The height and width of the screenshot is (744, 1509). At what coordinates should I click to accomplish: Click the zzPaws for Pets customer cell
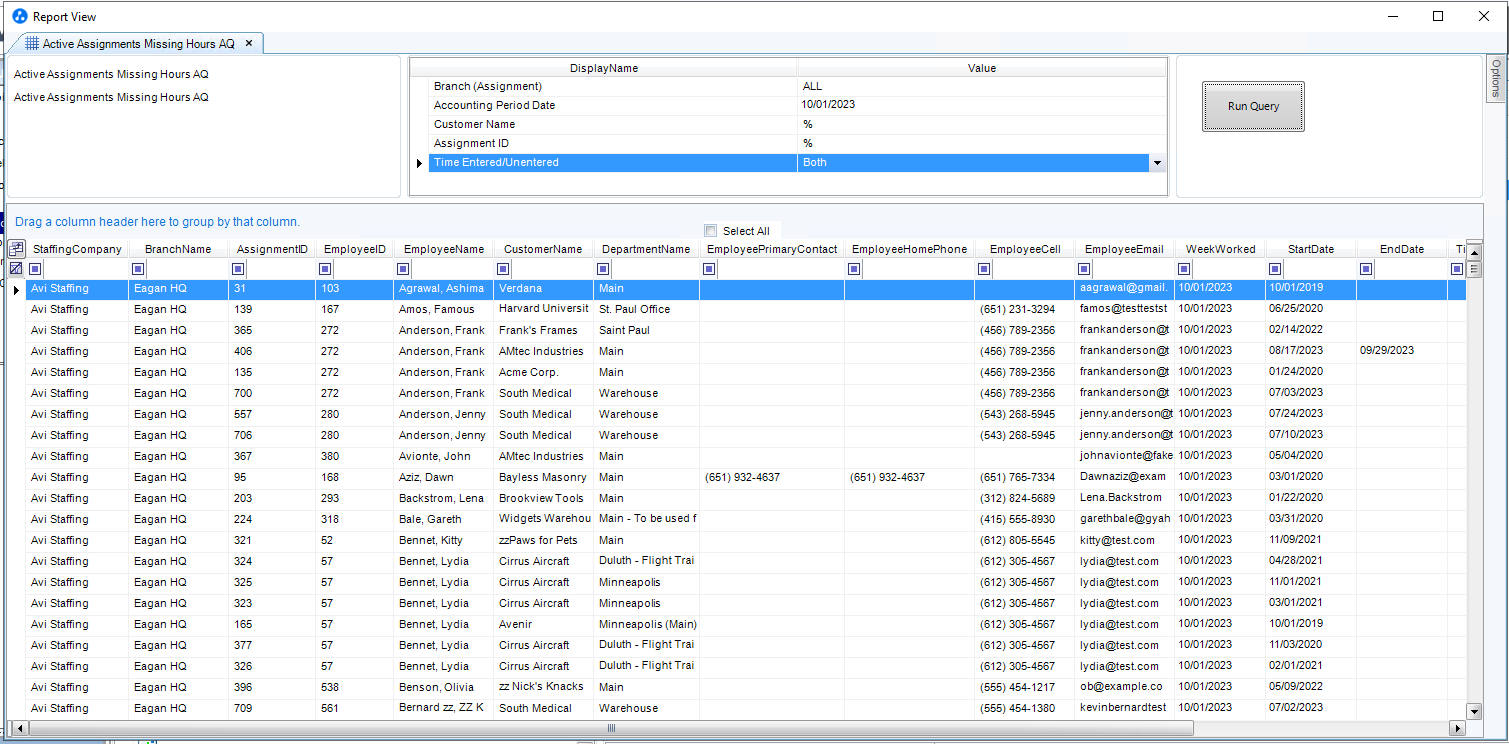[x=543, y=540]
